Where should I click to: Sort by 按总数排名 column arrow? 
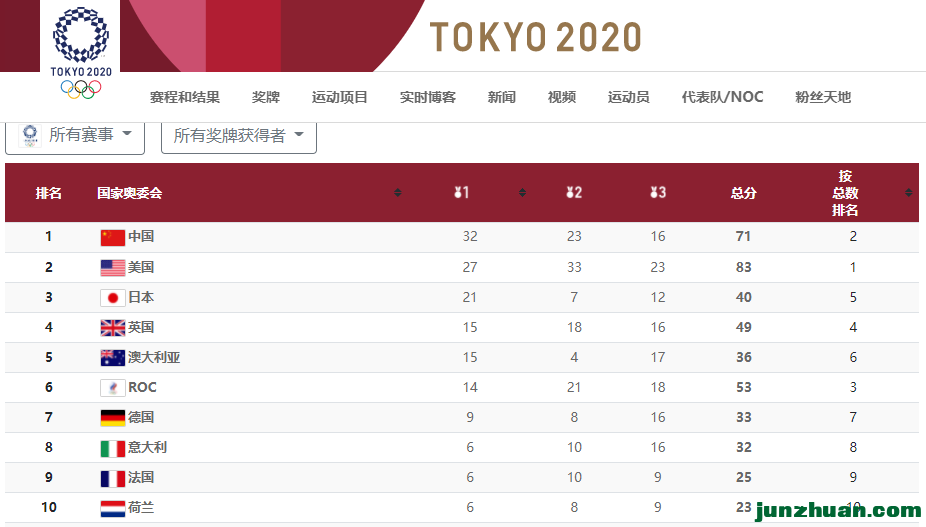click(908, 193)
